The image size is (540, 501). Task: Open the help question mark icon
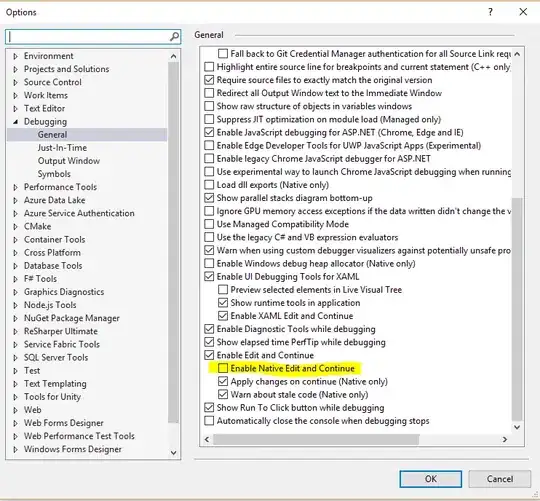tap(490, 12)
